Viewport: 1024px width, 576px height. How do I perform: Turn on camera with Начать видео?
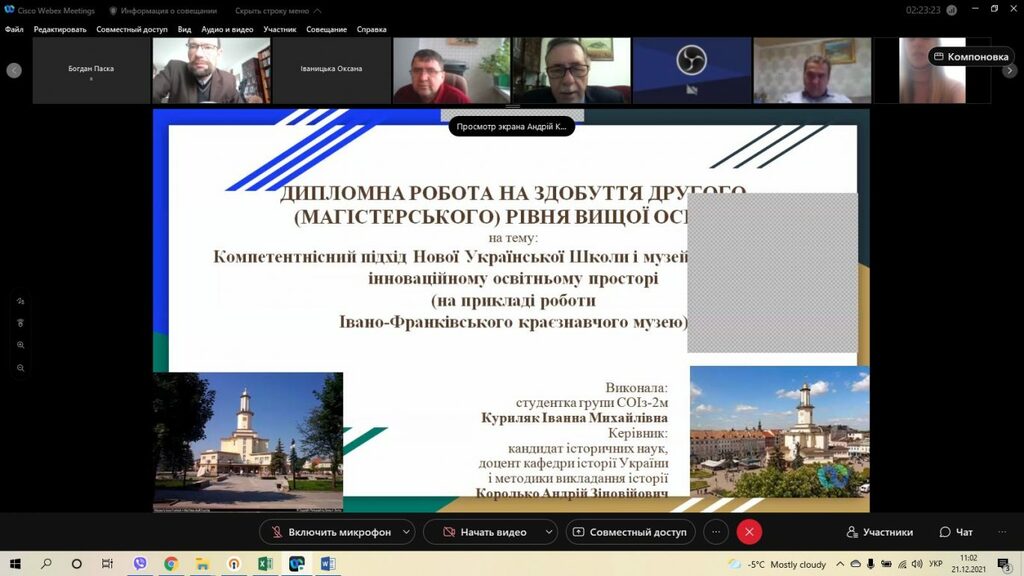point(483,532)
